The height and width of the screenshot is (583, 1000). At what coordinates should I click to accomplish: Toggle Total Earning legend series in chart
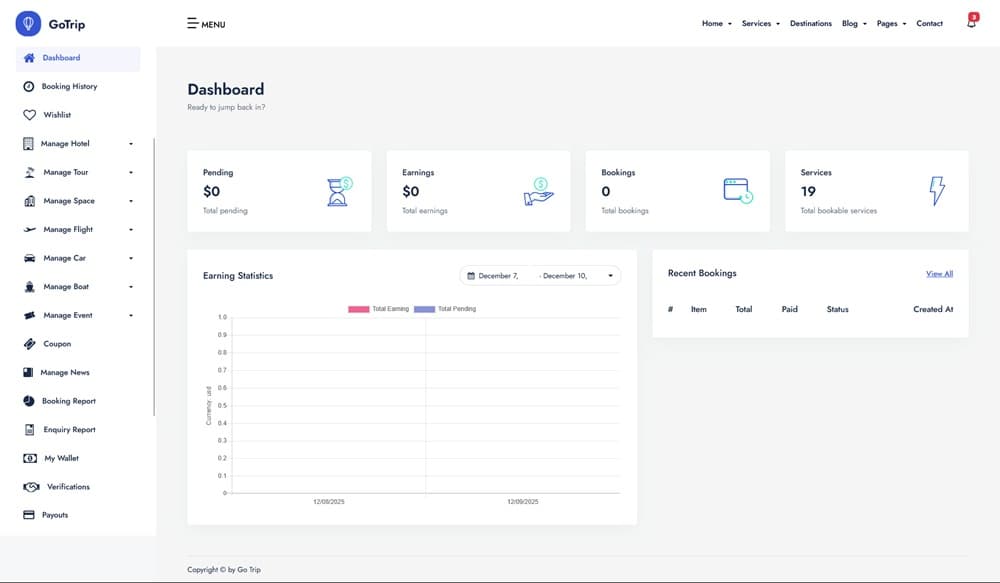click(x=379, y=309)
